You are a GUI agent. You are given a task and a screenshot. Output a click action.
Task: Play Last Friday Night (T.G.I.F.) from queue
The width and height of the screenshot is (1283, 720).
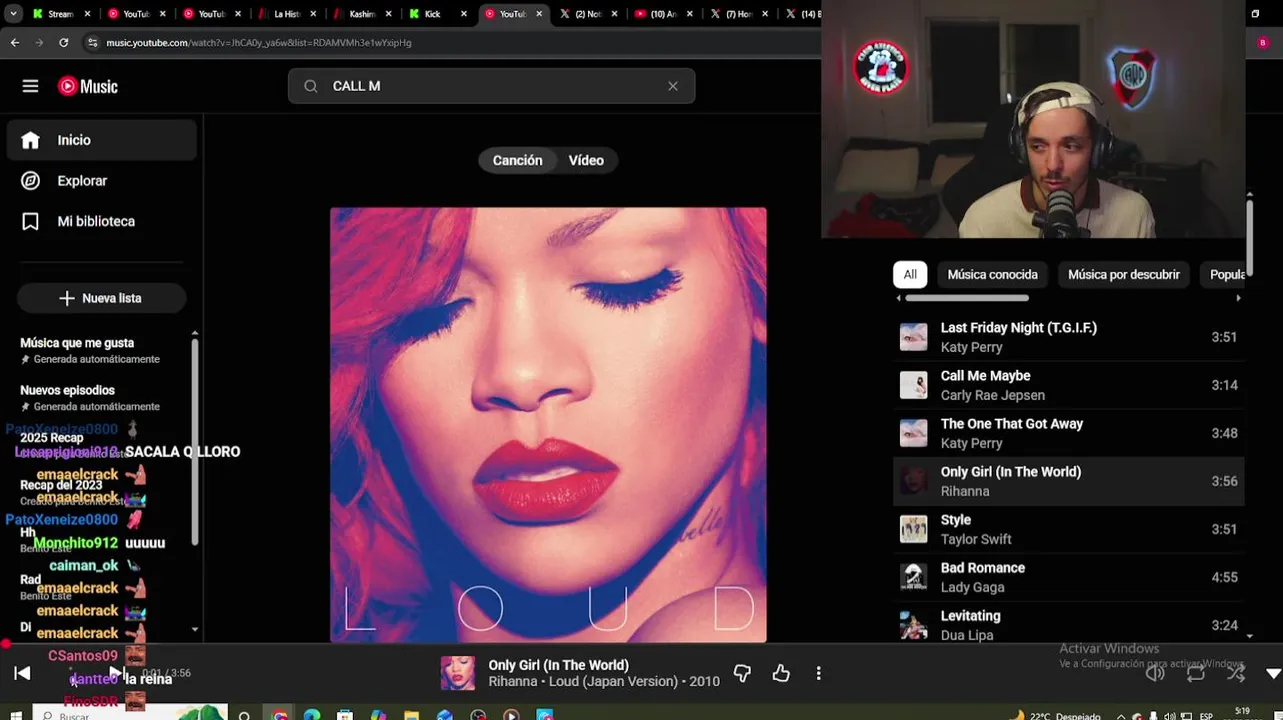[1068, 337]
